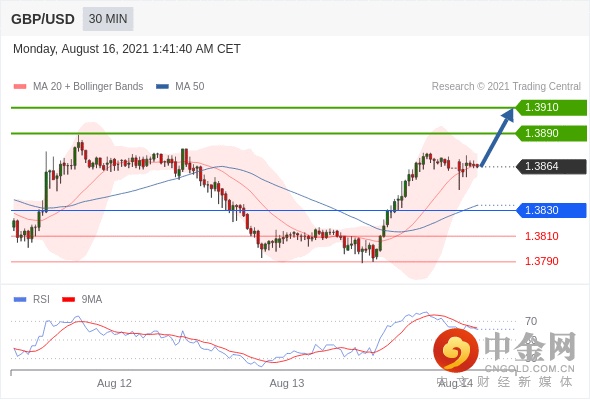The image size is (590, 400).
Task: Click the pink MA 20 Bollinger swatch
Action: tap(20, 87)
